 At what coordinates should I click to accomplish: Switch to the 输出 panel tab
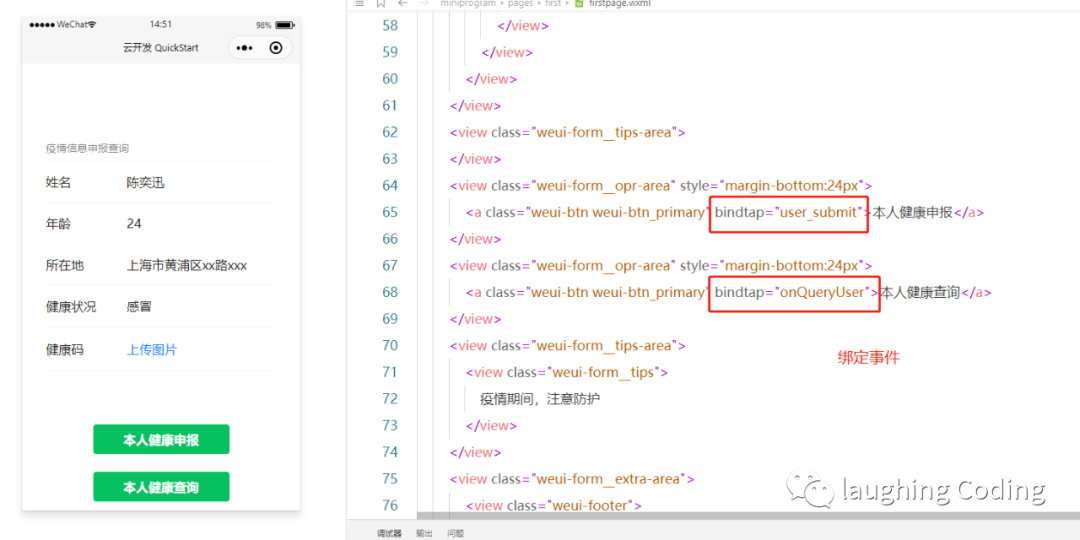[x=424, y=533]
